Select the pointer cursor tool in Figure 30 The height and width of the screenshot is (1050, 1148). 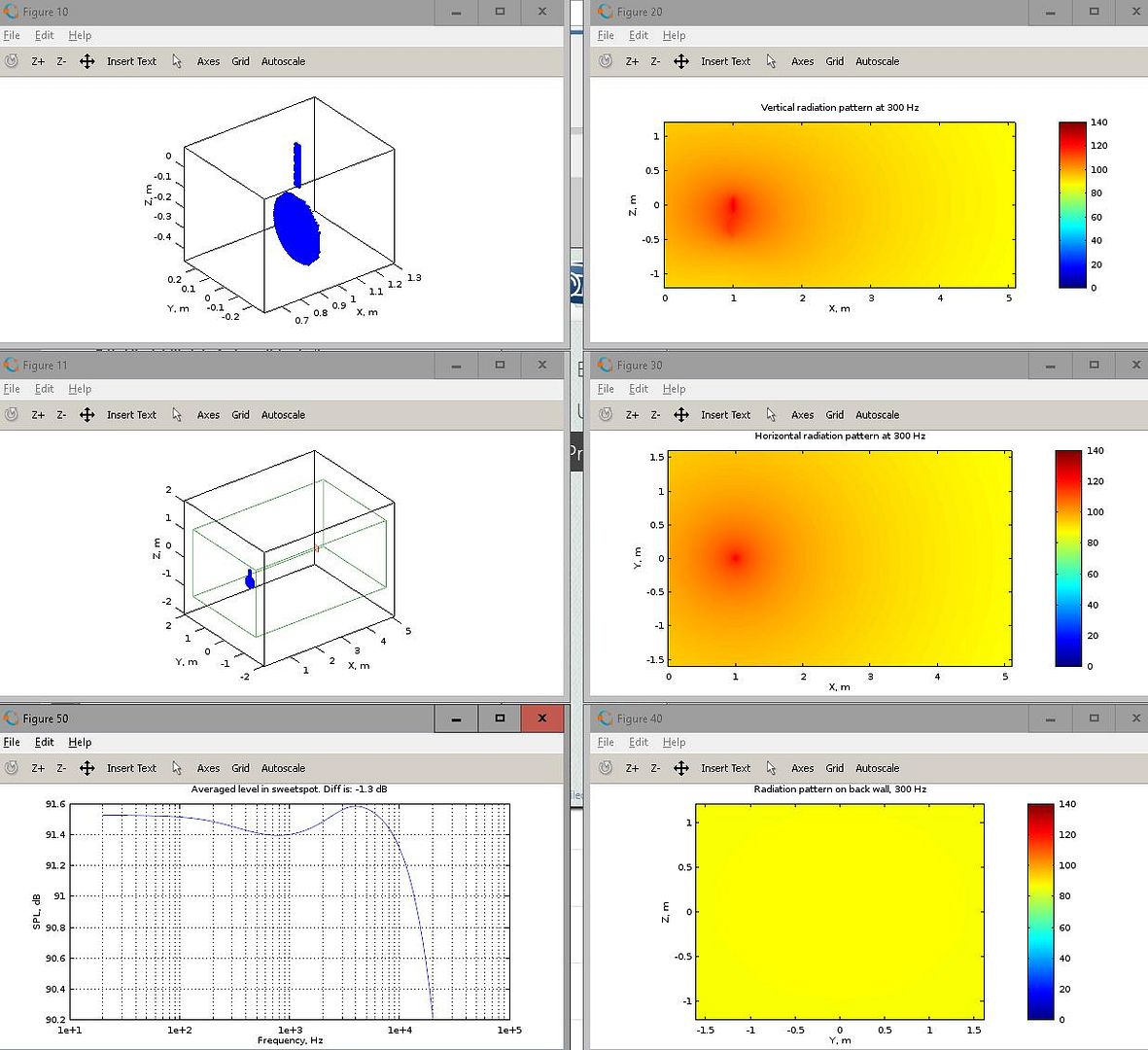(x=771, y=415)
